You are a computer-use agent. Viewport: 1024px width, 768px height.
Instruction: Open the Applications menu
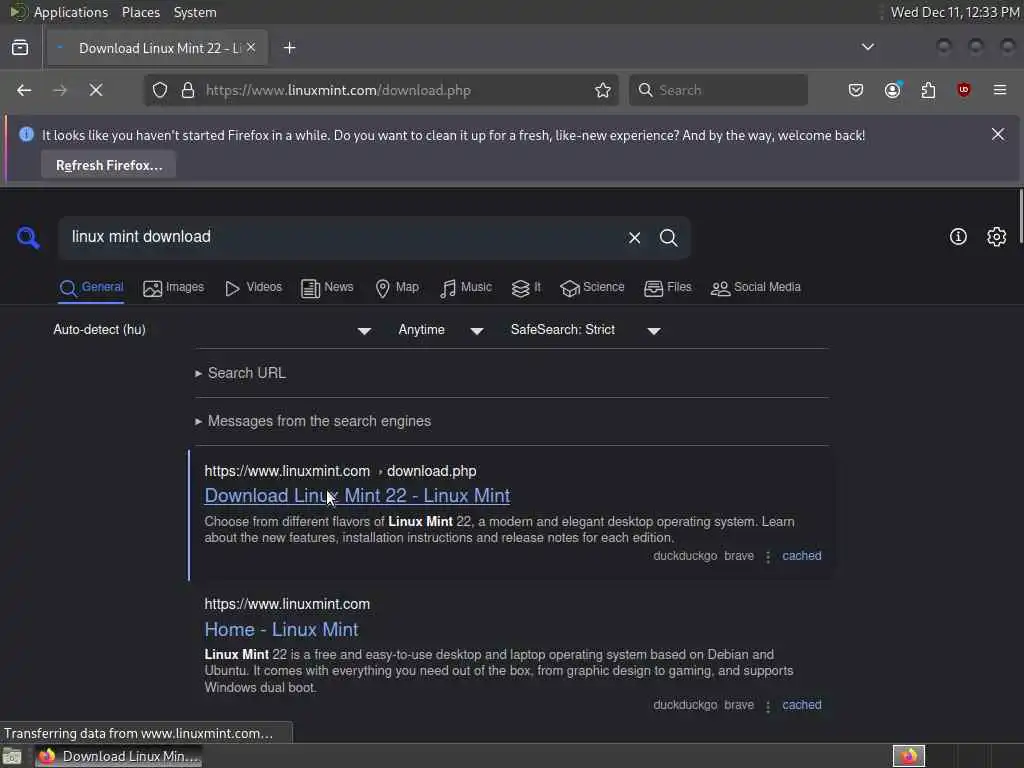point(71,12)
